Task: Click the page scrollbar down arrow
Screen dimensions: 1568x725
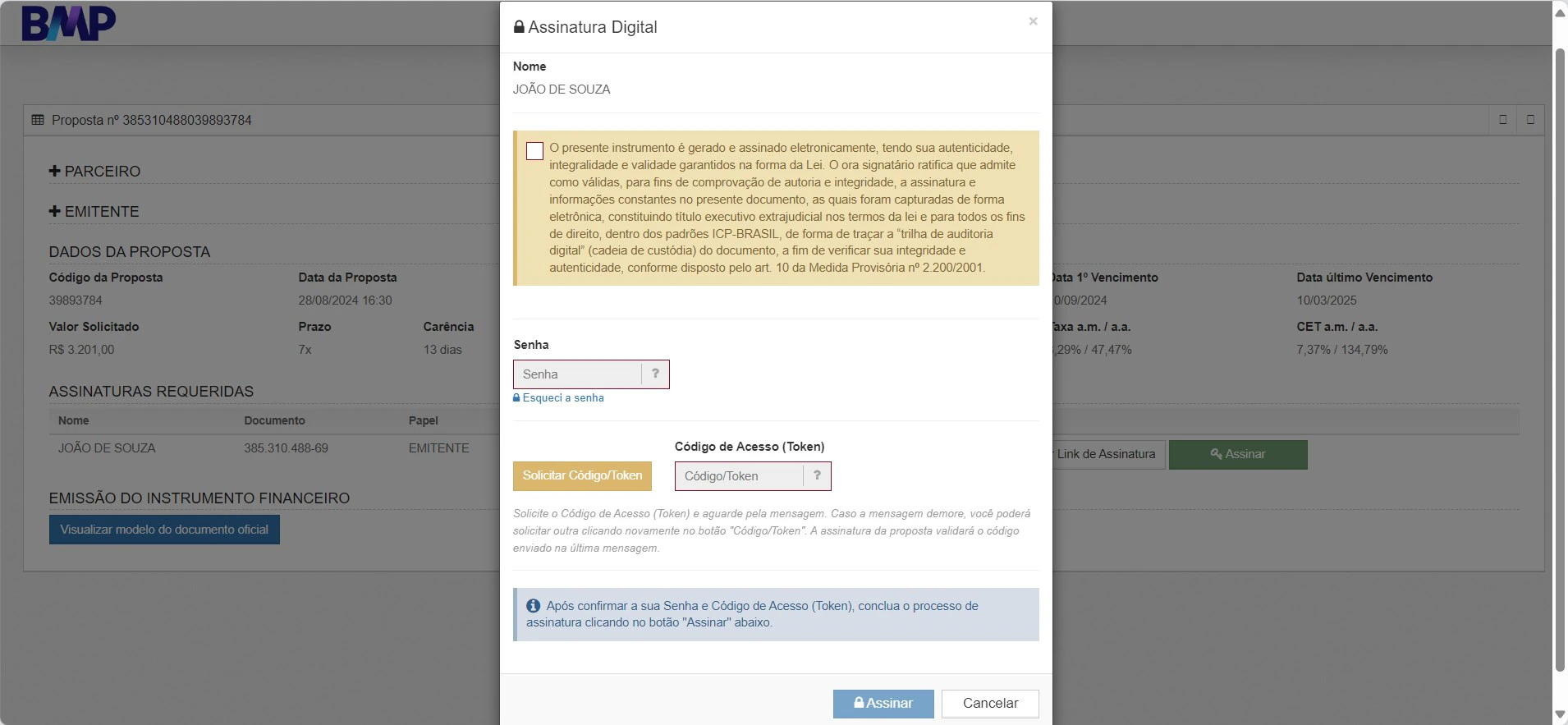Action: point(1560,714)
